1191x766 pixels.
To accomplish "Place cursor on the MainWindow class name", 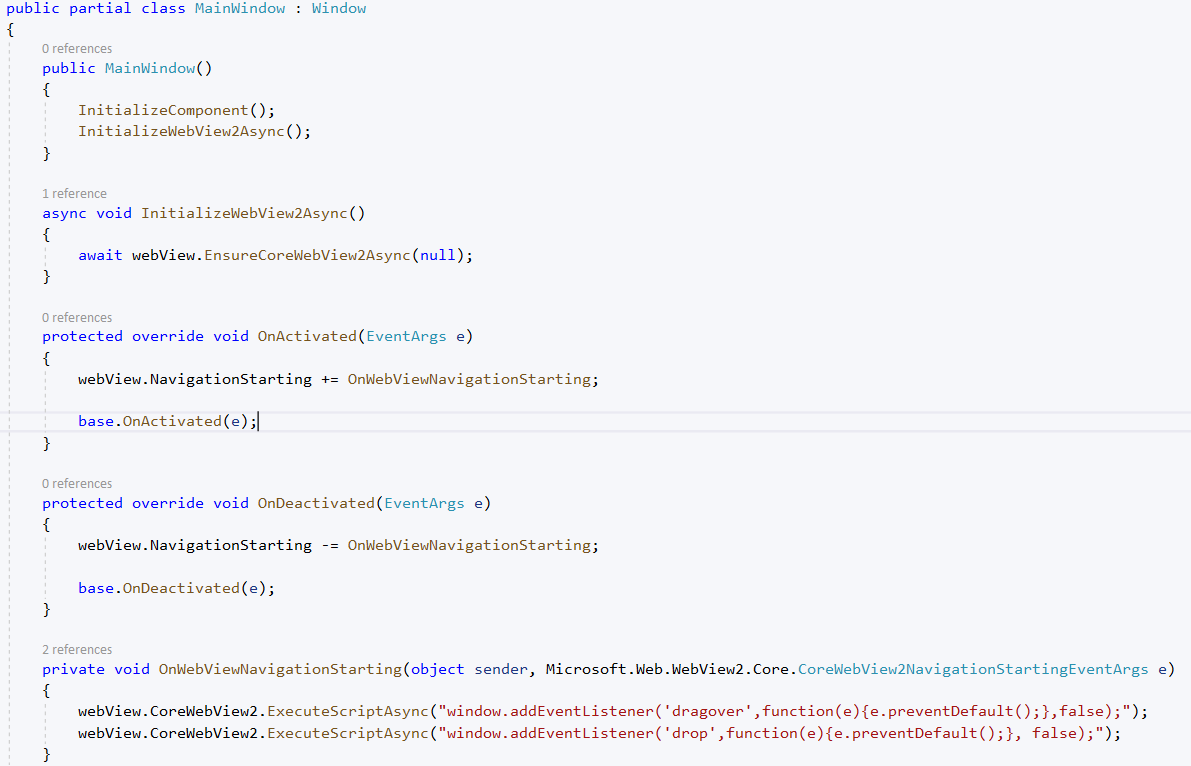I will pos(239,8).
